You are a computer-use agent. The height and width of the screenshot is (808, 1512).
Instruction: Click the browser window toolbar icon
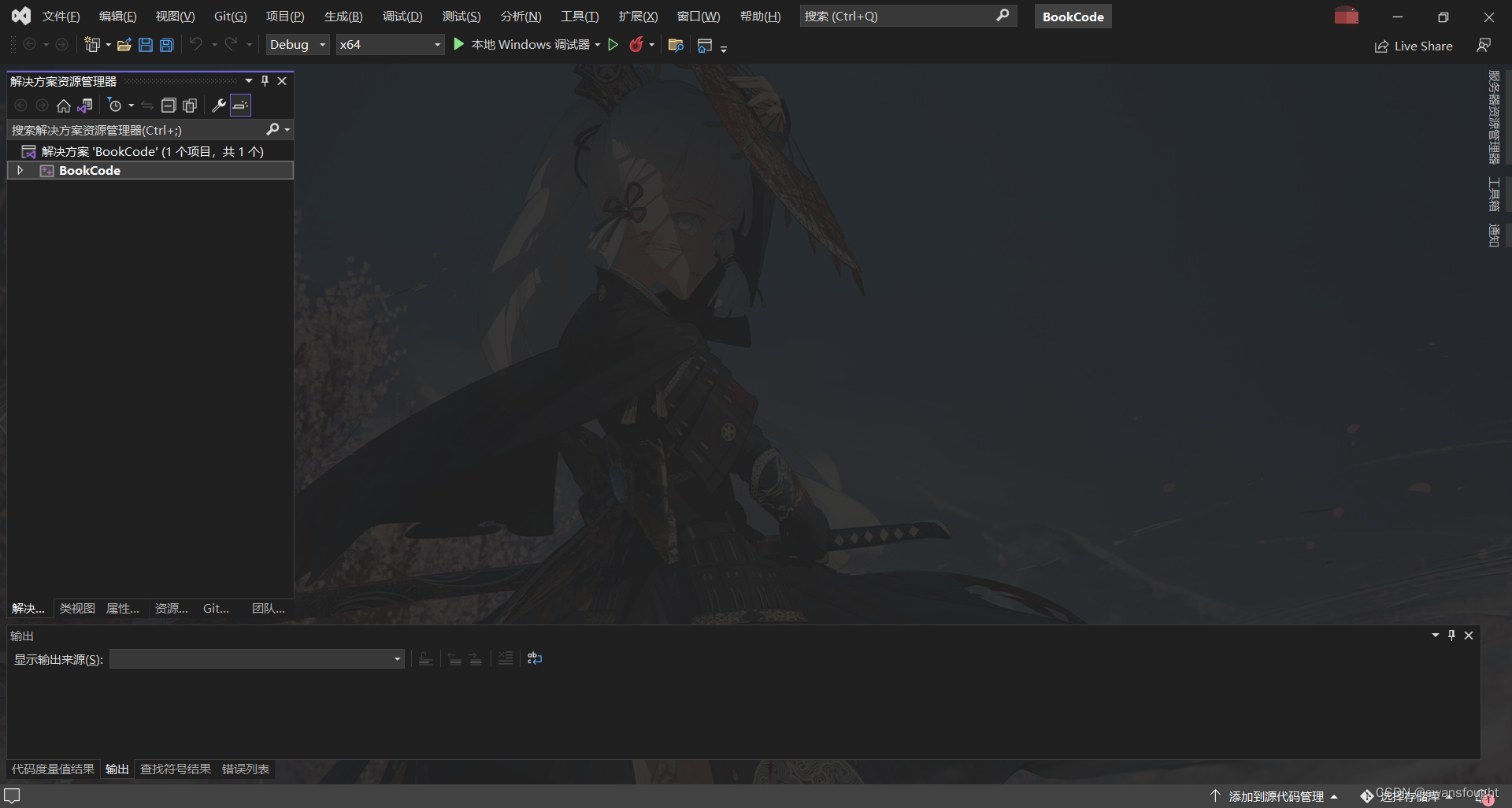(705, 45)
